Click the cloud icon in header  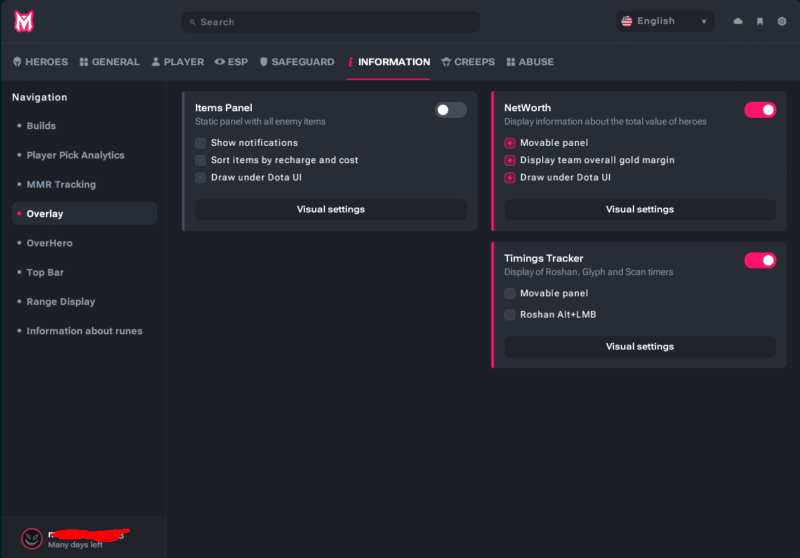pyautogui.click(x=738, y=21)
